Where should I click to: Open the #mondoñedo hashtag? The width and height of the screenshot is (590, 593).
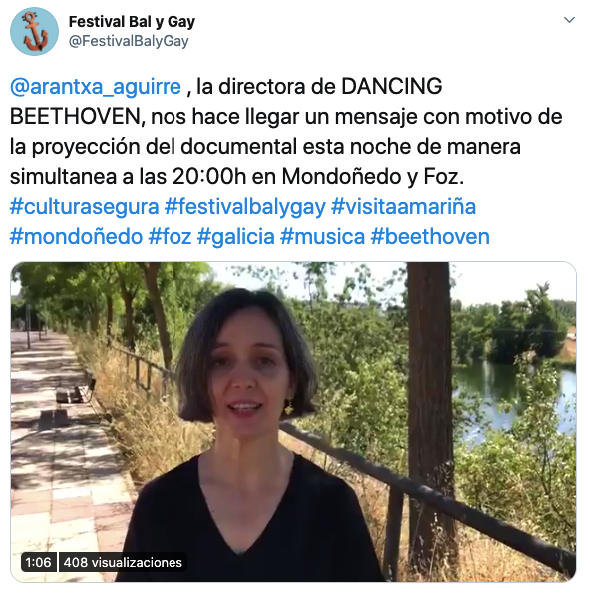point(76,236)
